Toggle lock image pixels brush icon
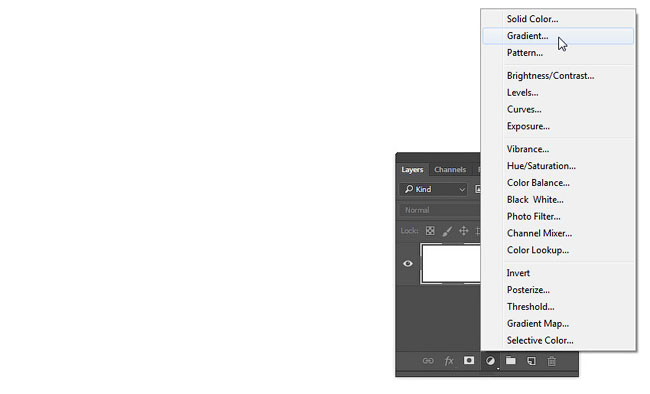650x394 pixels. click(447, 231)
